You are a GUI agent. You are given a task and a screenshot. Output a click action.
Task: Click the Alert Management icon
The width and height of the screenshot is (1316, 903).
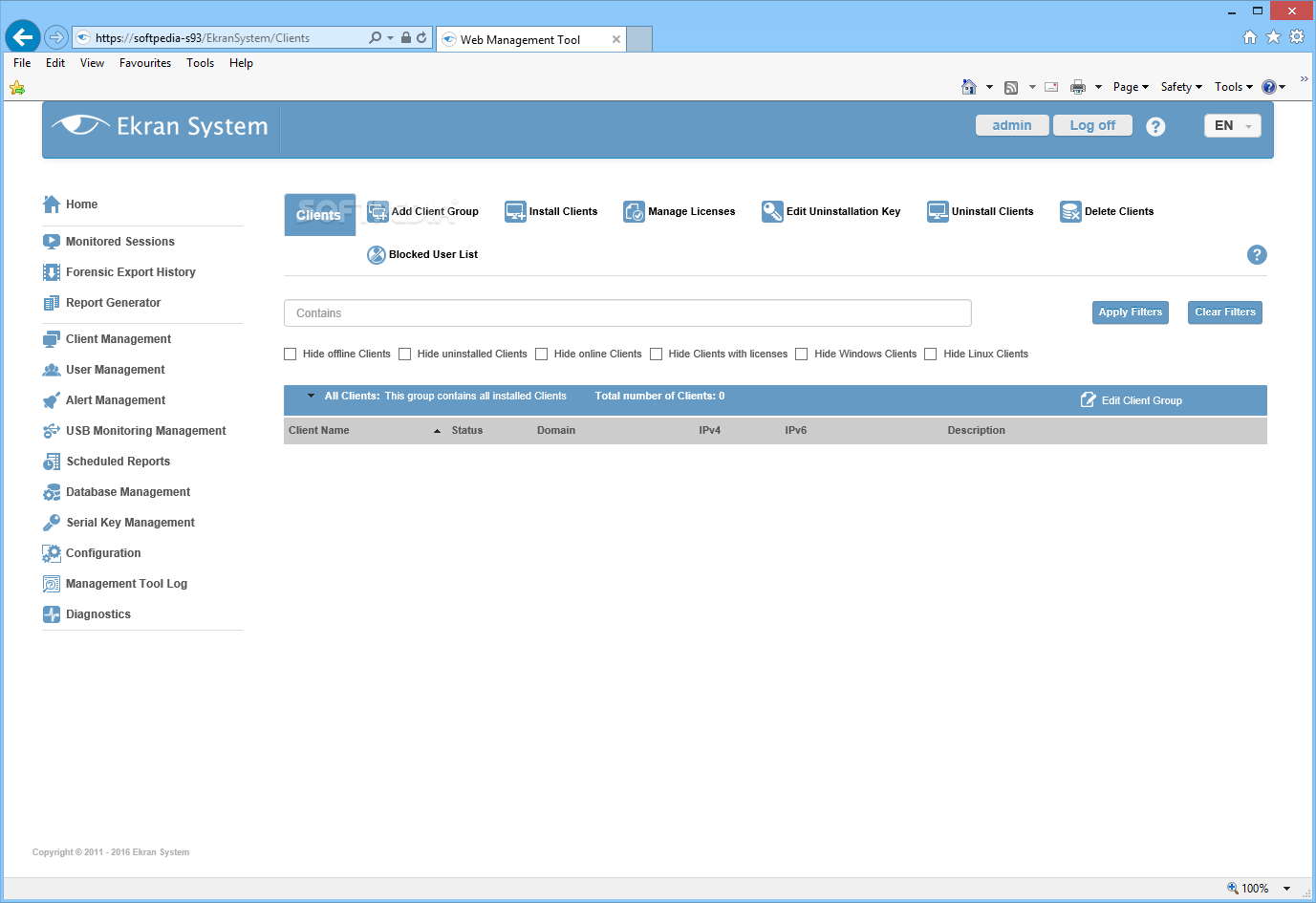pyautogui.click(x=52, y=400)
